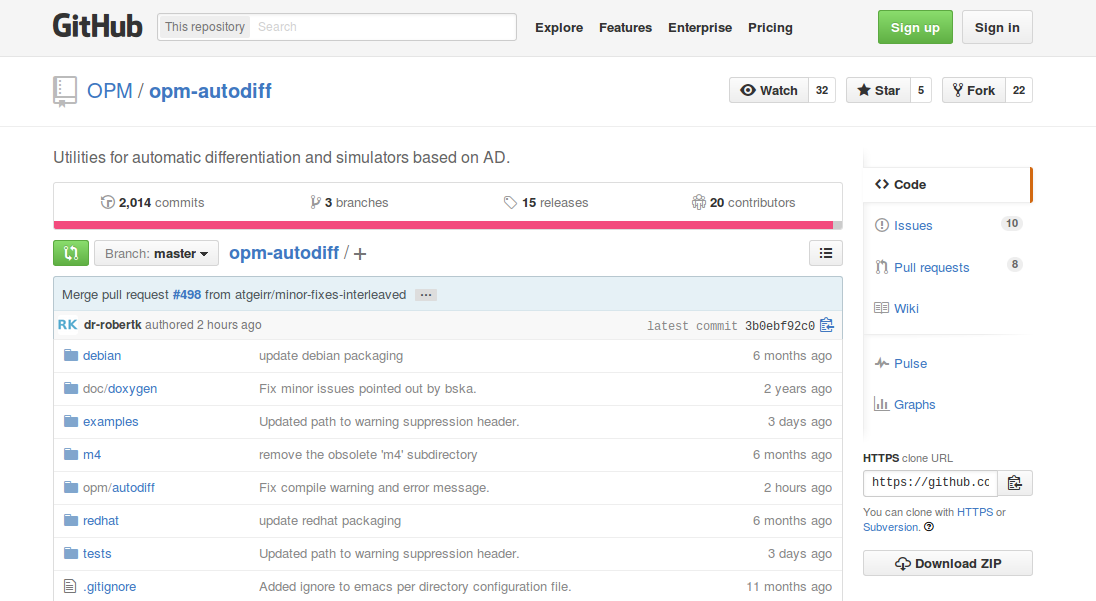Fork the opm-autodiff repository
This screenshot has height=601, width=1096.
974,90
